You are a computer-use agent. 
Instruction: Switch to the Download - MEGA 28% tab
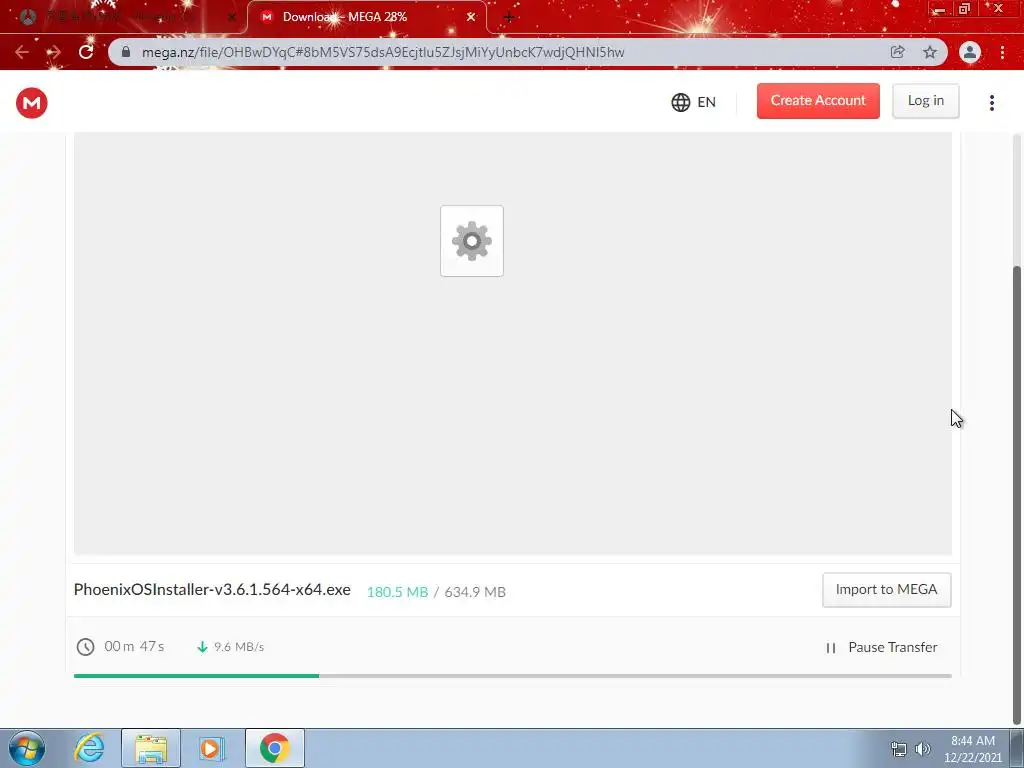pos(367,17)
